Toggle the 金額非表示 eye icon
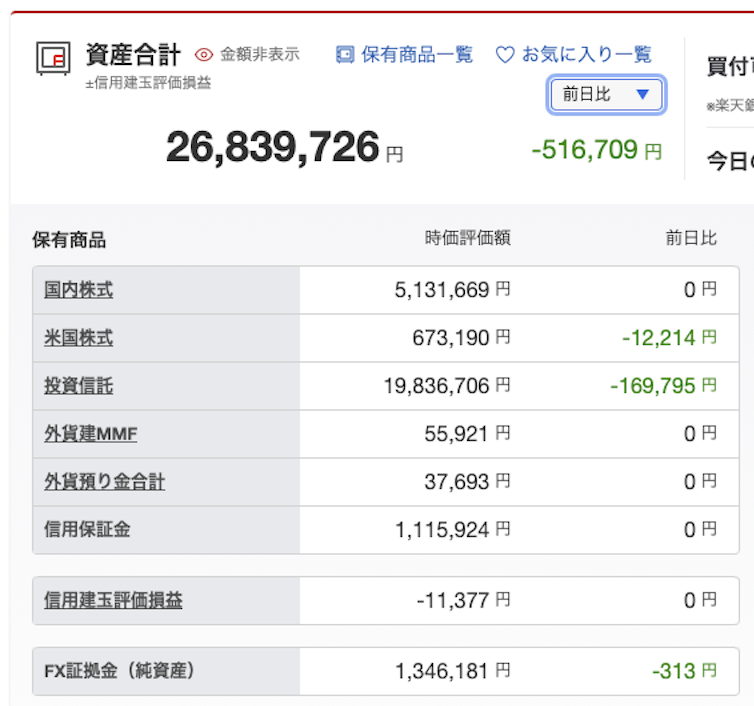754x706 pixels. click(204, 55)
